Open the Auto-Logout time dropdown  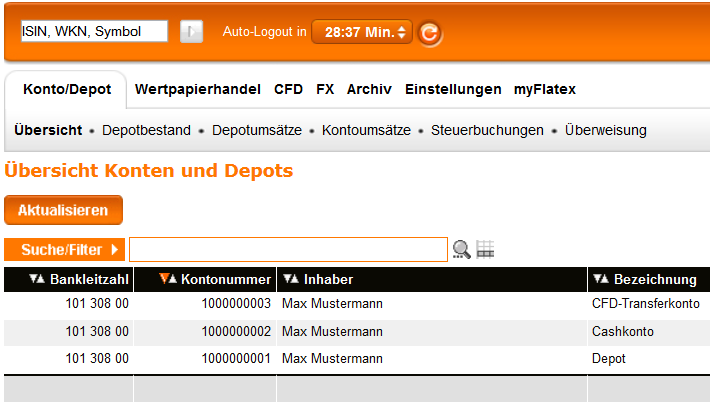point(361,32)
